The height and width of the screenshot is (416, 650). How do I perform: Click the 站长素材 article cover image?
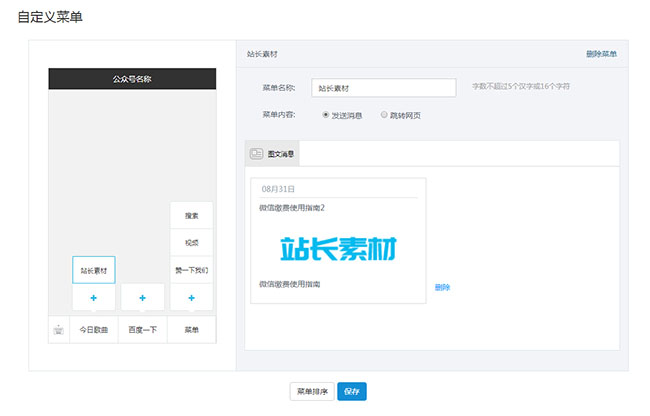[x=338, y=246]
